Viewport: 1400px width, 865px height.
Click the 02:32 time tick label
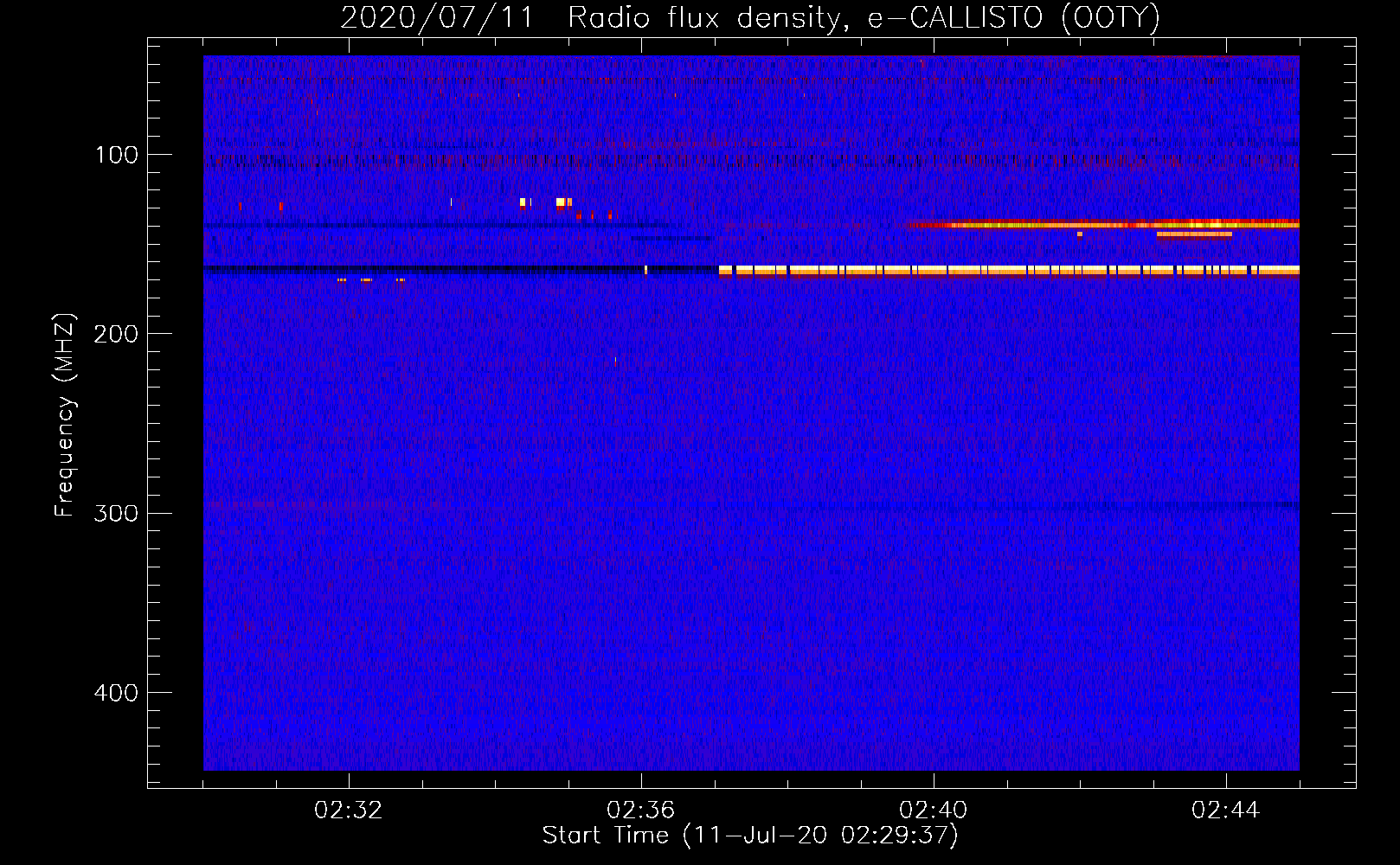tap(349, 811)
